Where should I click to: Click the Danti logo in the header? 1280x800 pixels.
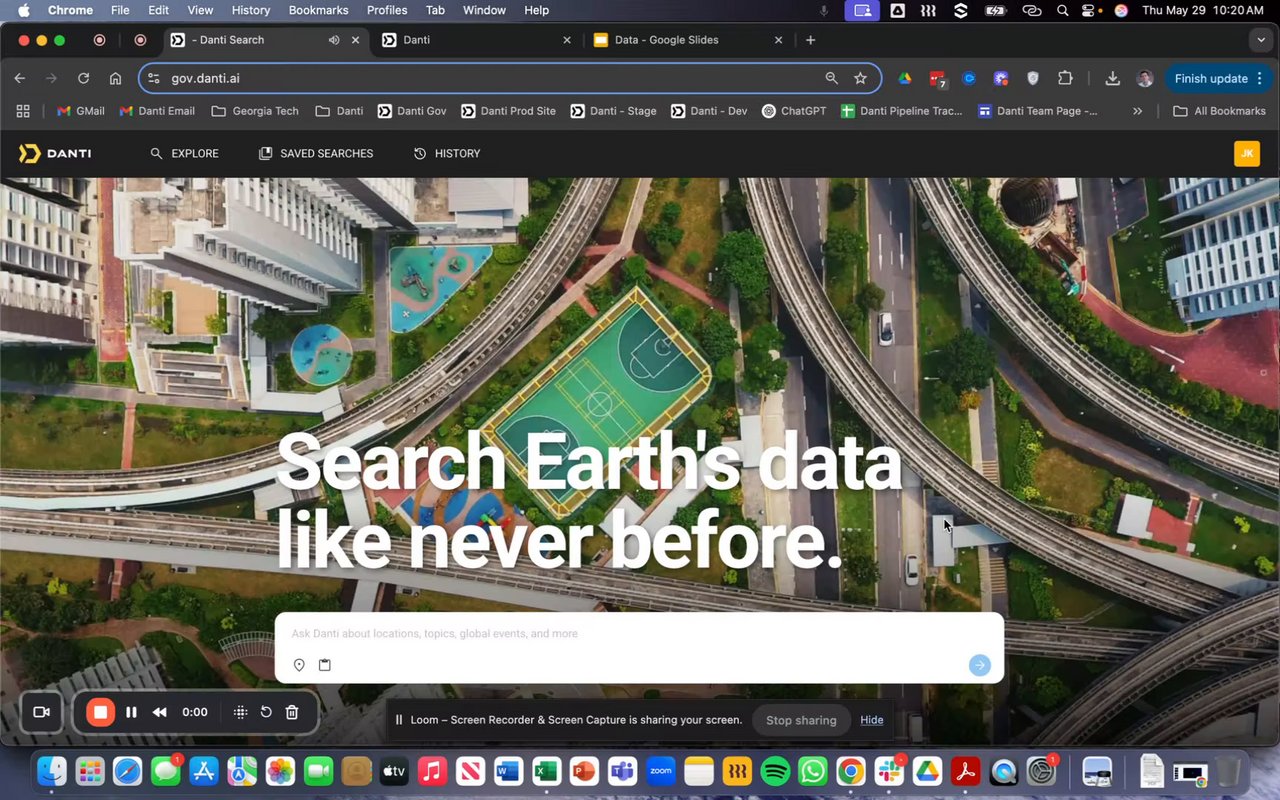55,153
